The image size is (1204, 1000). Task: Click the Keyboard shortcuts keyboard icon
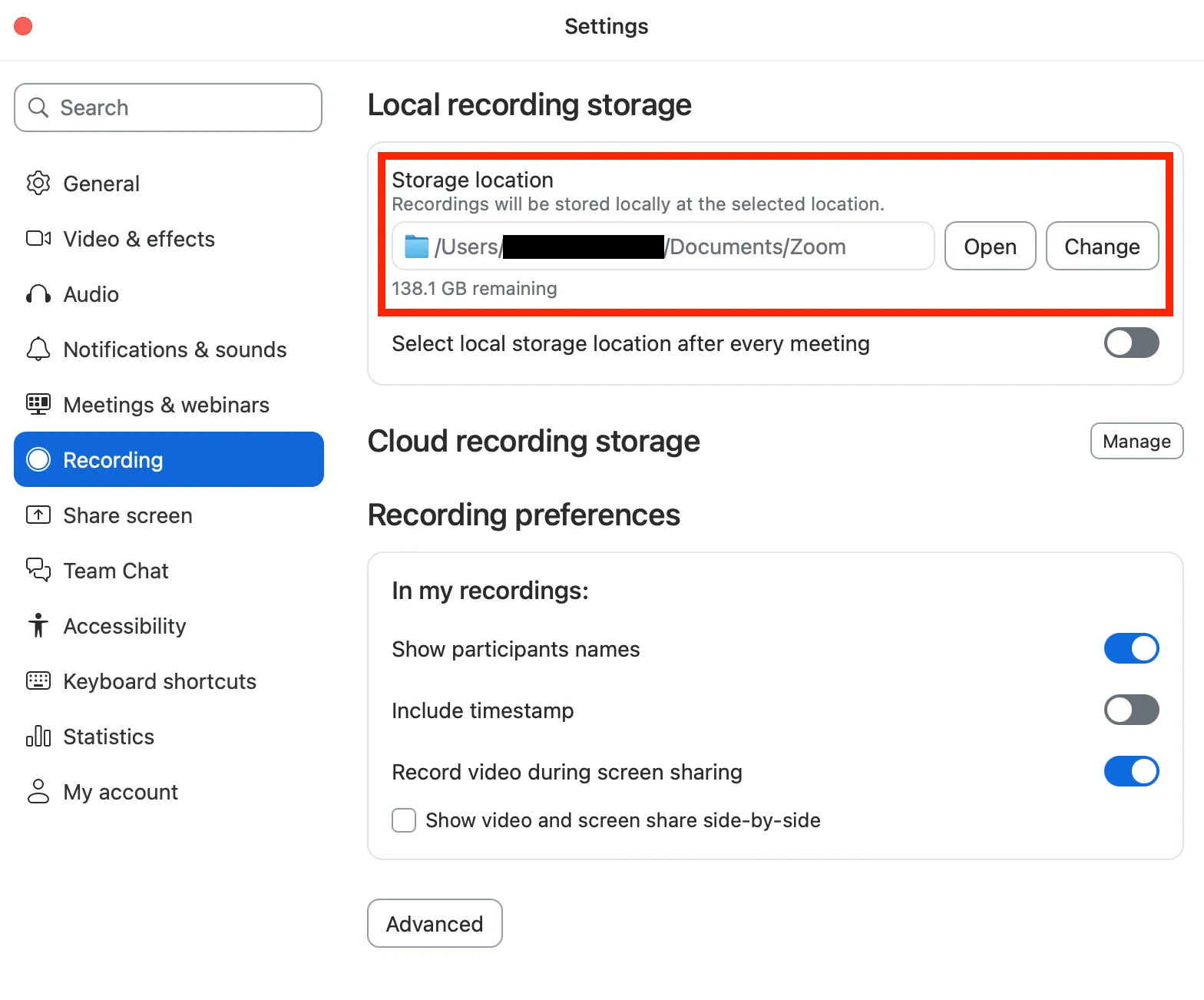click(x=38, y=680)
